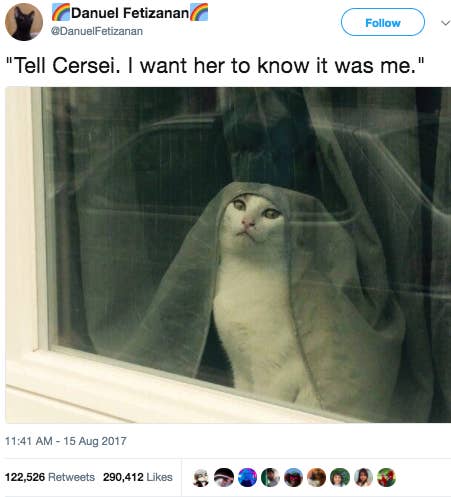The image size is (451, 497).
Task: Open the tweet options chevron dropdown
Action: coord(445,23)
